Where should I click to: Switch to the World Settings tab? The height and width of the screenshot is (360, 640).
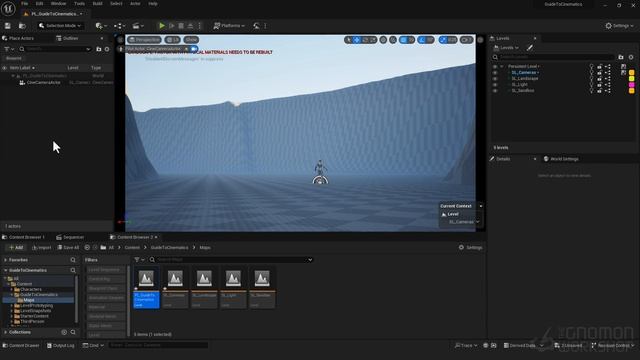[x=561, y=159]
